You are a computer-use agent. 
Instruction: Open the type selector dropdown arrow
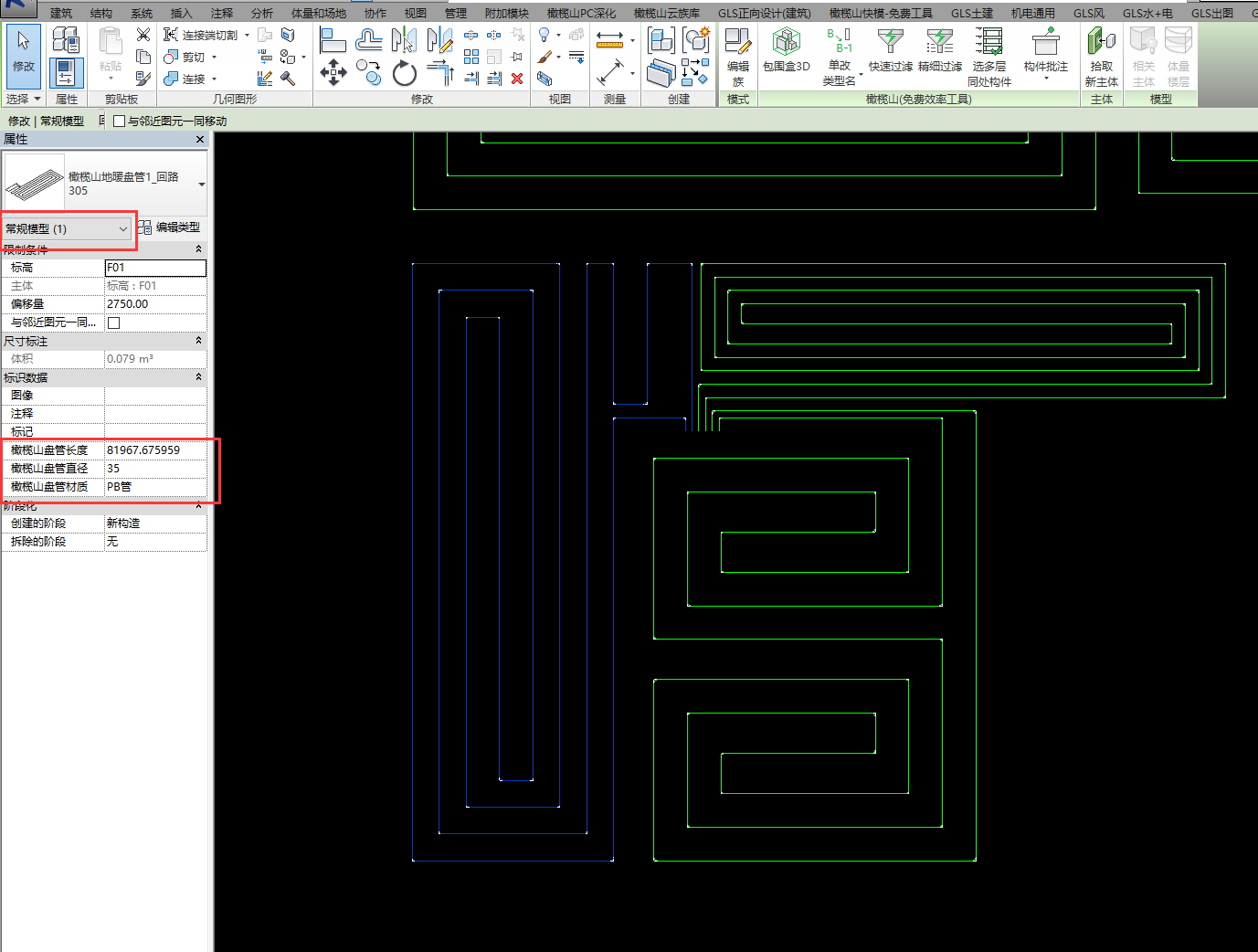[x=202, y=185]
